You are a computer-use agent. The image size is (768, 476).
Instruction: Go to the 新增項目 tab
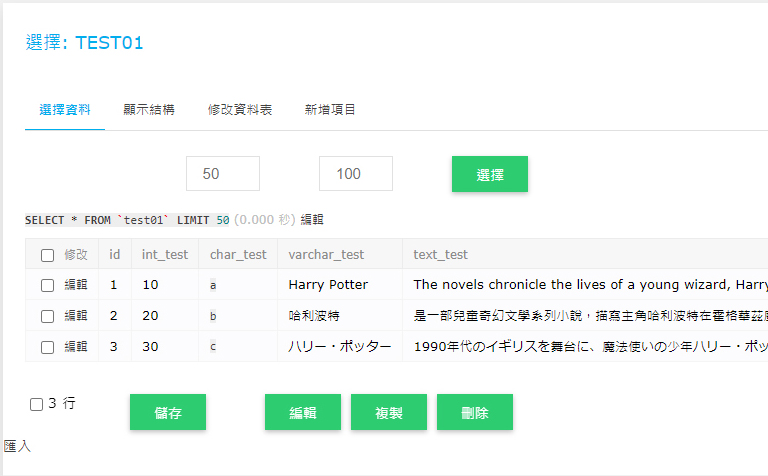[x=330, y=110]
